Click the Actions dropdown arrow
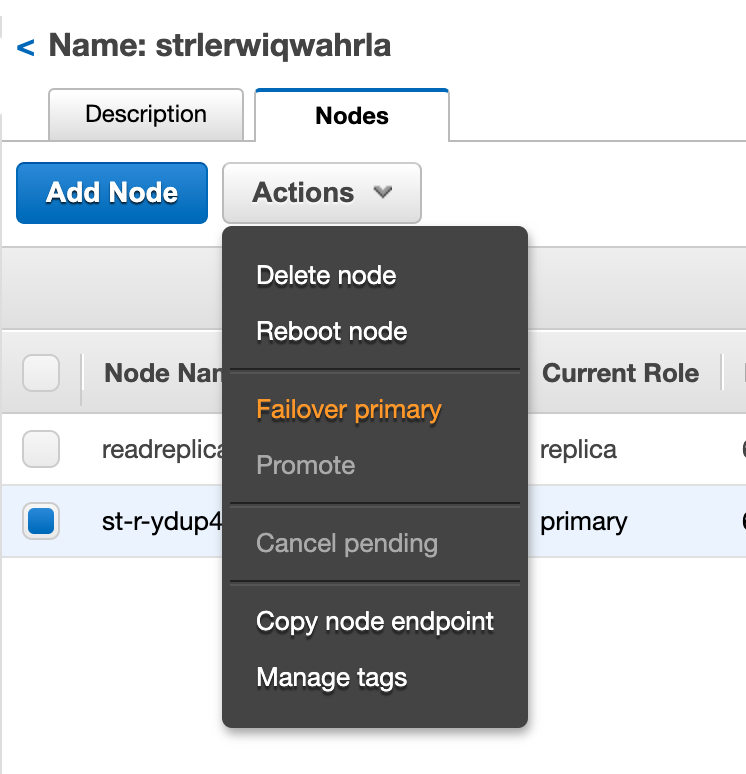Image resolution: width=746 pixels, height=774 pixels. [x=382, y=193]
